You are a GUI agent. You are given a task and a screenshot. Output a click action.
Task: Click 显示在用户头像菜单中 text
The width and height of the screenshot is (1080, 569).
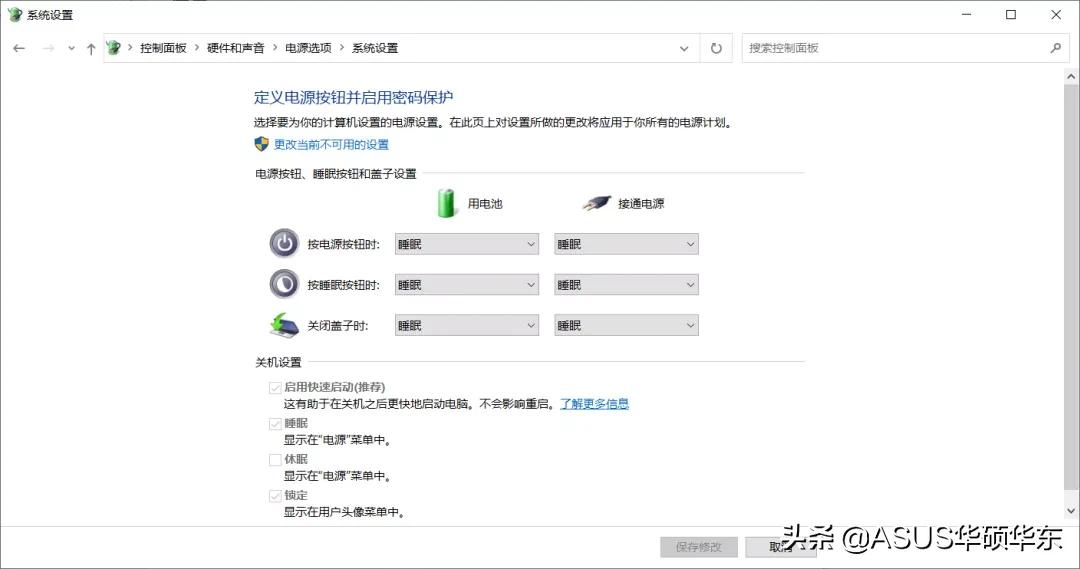pyautogui.click(x=344, y=512)
